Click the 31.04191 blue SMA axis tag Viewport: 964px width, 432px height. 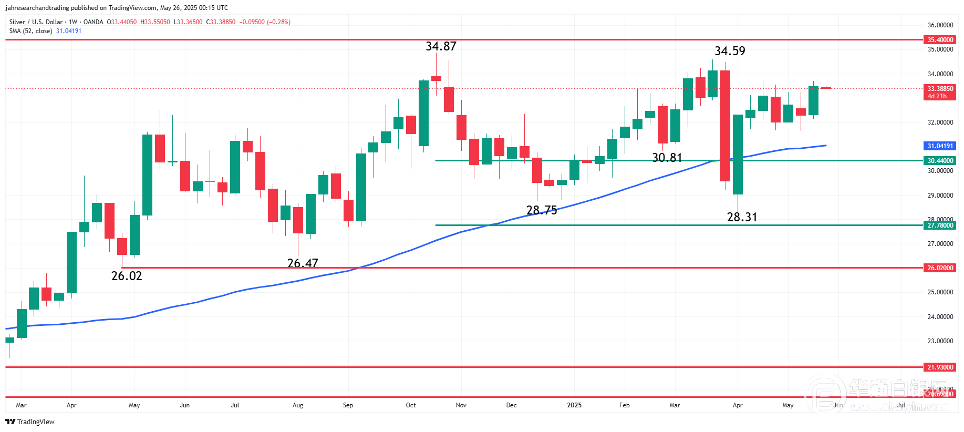938,146
